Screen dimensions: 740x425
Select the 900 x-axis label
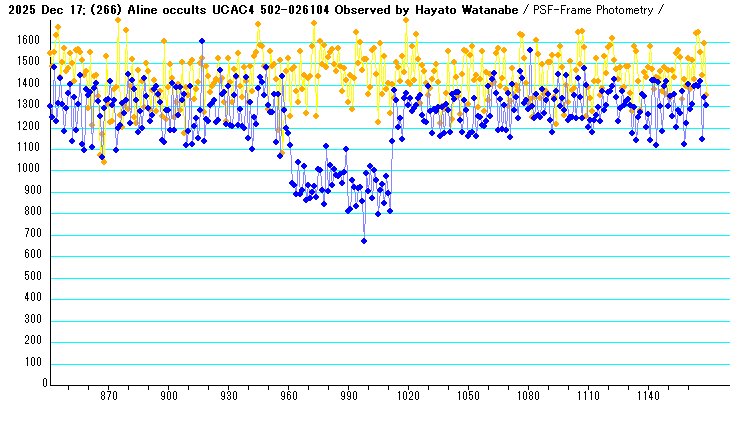(169, 397)
